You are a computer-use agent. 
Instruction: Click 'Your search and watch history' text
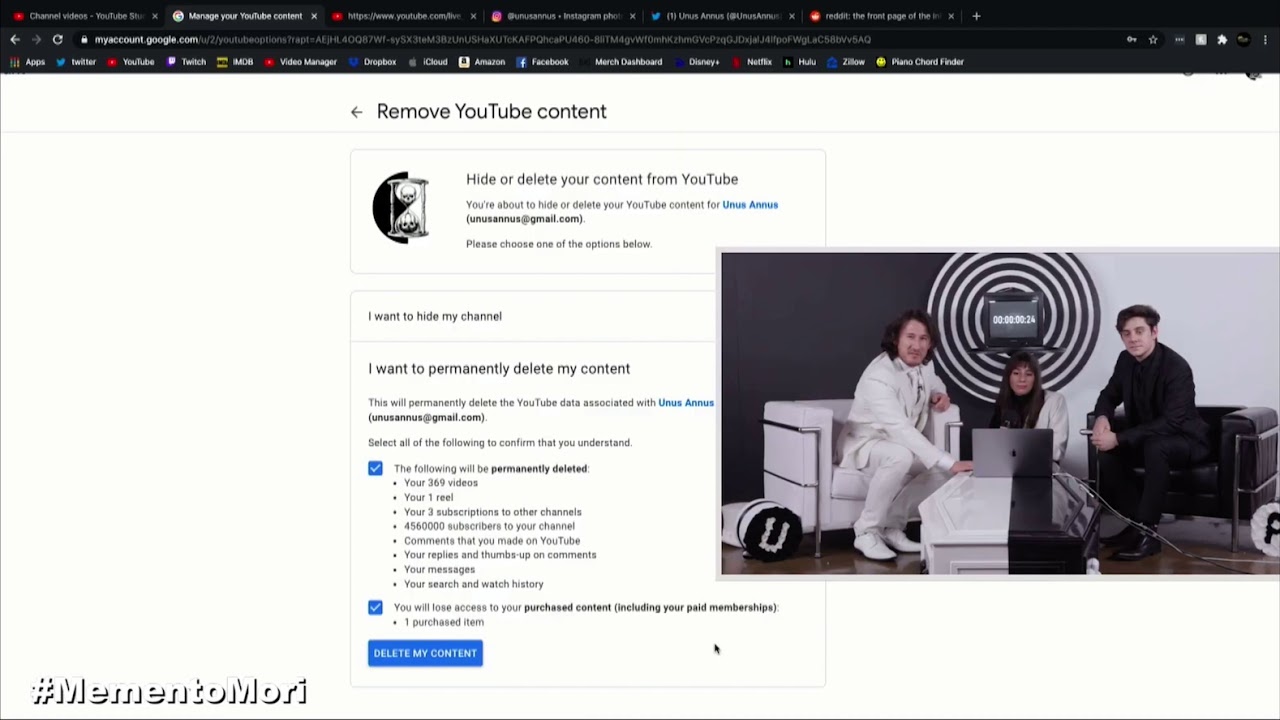[x=474, y=584]
